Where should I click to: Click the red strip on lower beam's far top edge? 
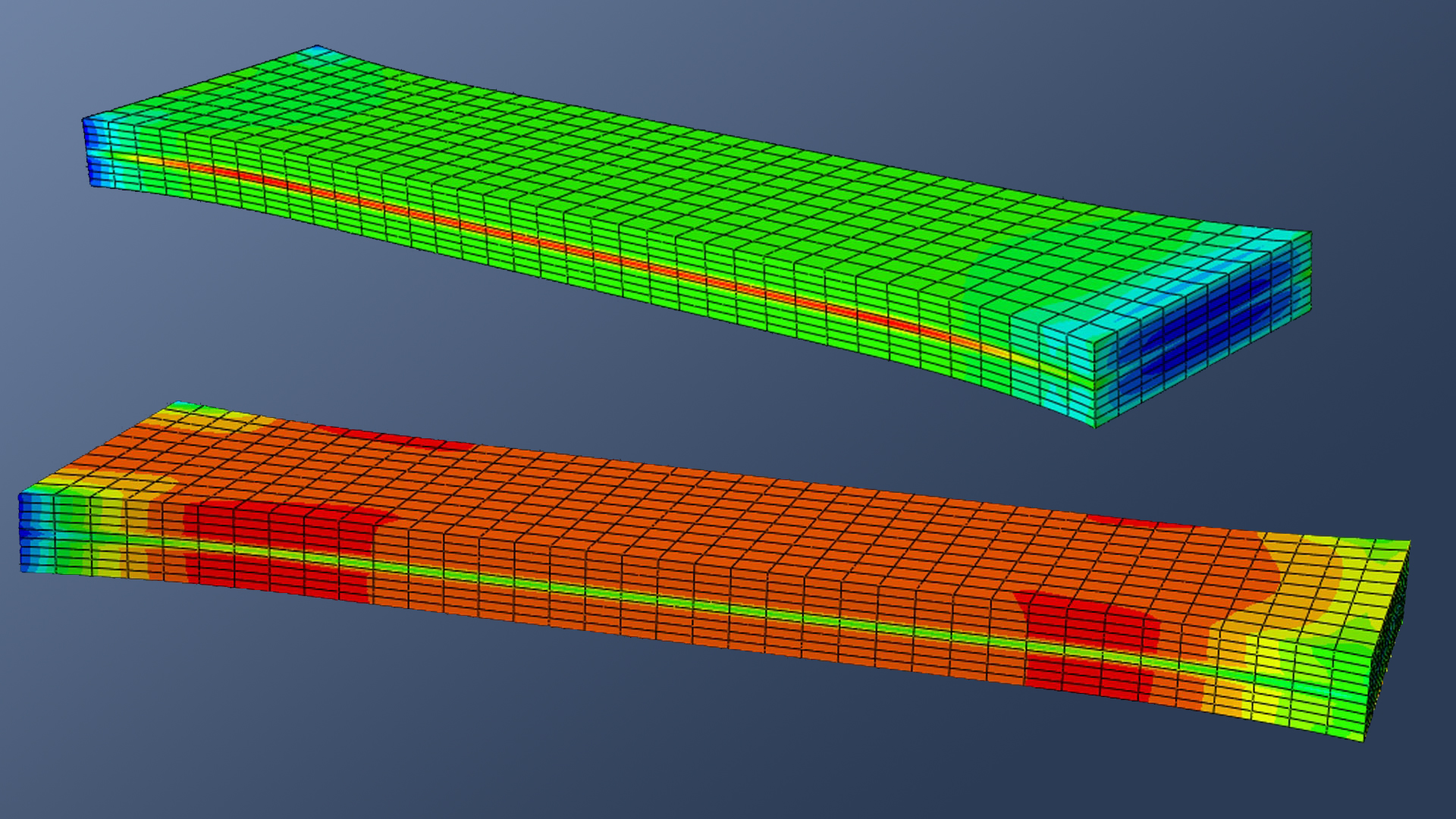point(394,438)
